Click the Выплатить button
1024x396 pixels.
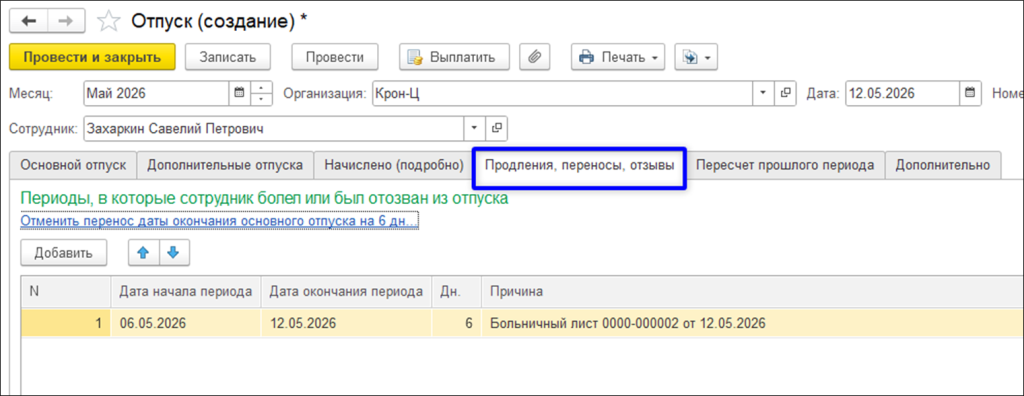coord(454,57)
